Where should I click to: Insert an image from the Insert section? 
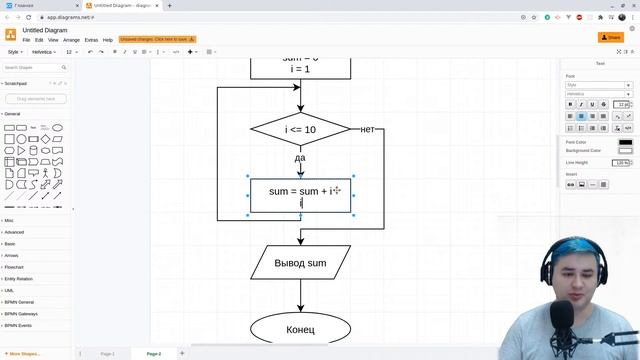tap(582, 184)
